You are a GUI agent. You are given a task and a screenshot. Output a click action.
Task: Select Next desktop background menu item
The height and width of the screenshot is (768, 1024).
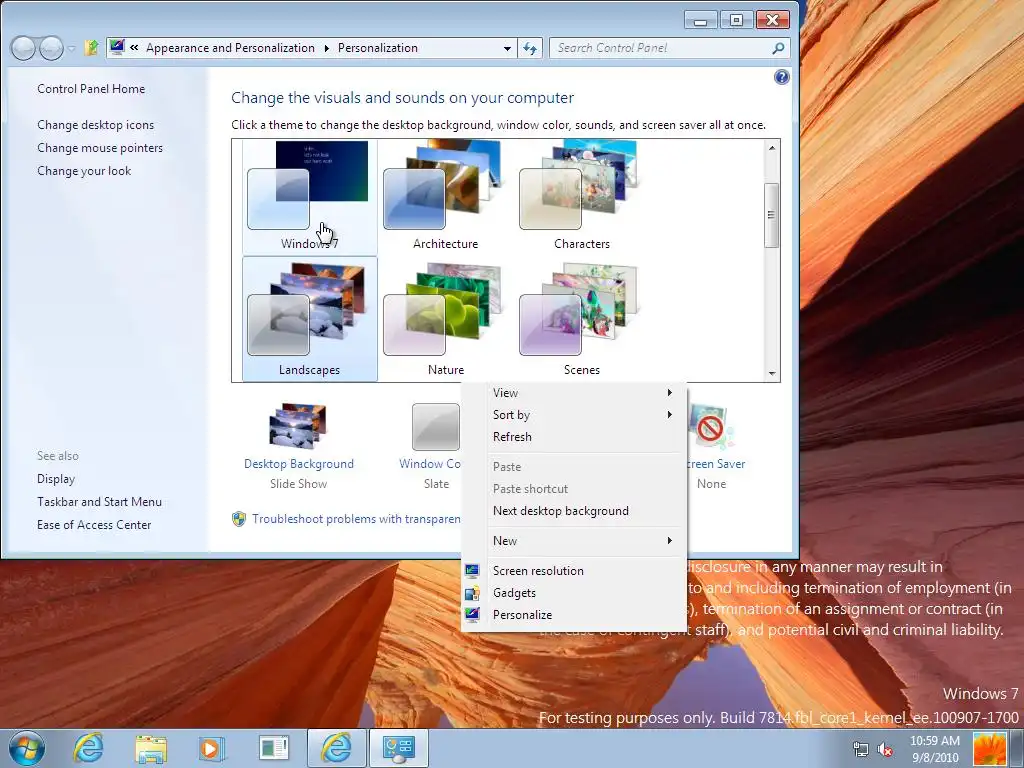tap(573, 511)
